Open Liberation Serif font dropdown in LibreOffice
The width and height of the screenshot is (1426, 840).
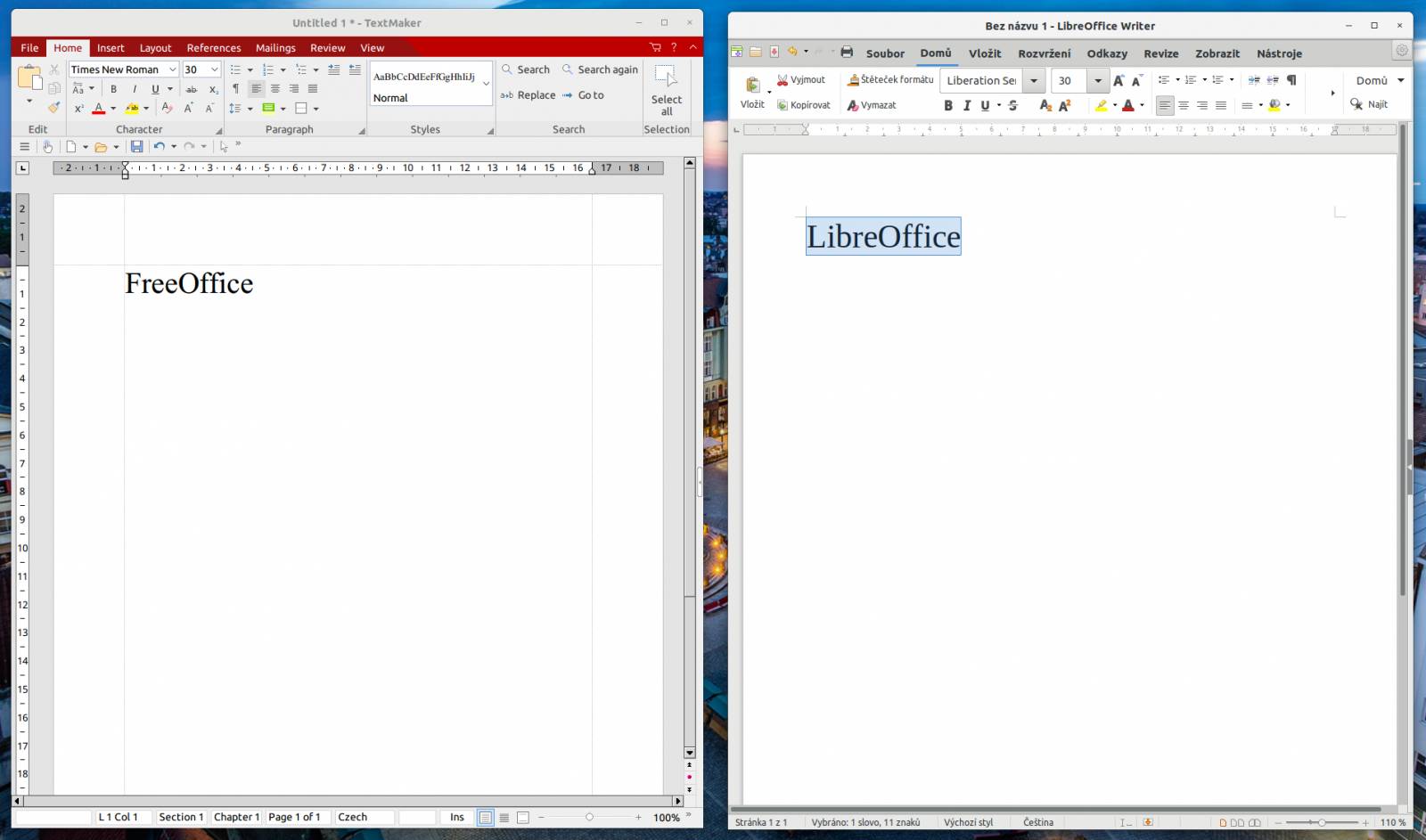click(x=1034, y=80)
